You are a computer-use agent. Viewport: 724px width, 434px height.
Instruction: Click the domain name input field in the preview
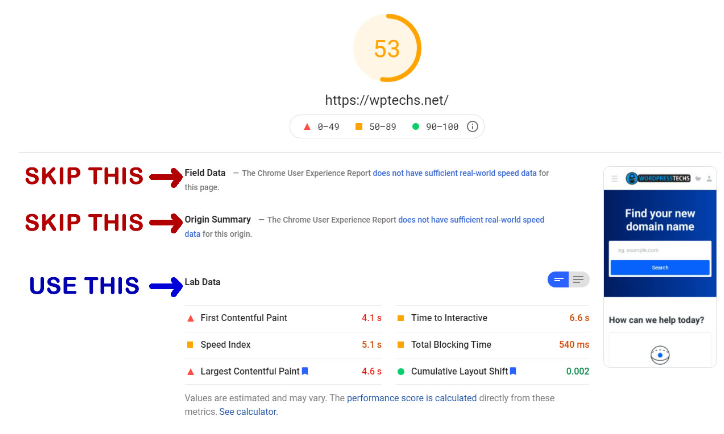(x=660, y=250)
